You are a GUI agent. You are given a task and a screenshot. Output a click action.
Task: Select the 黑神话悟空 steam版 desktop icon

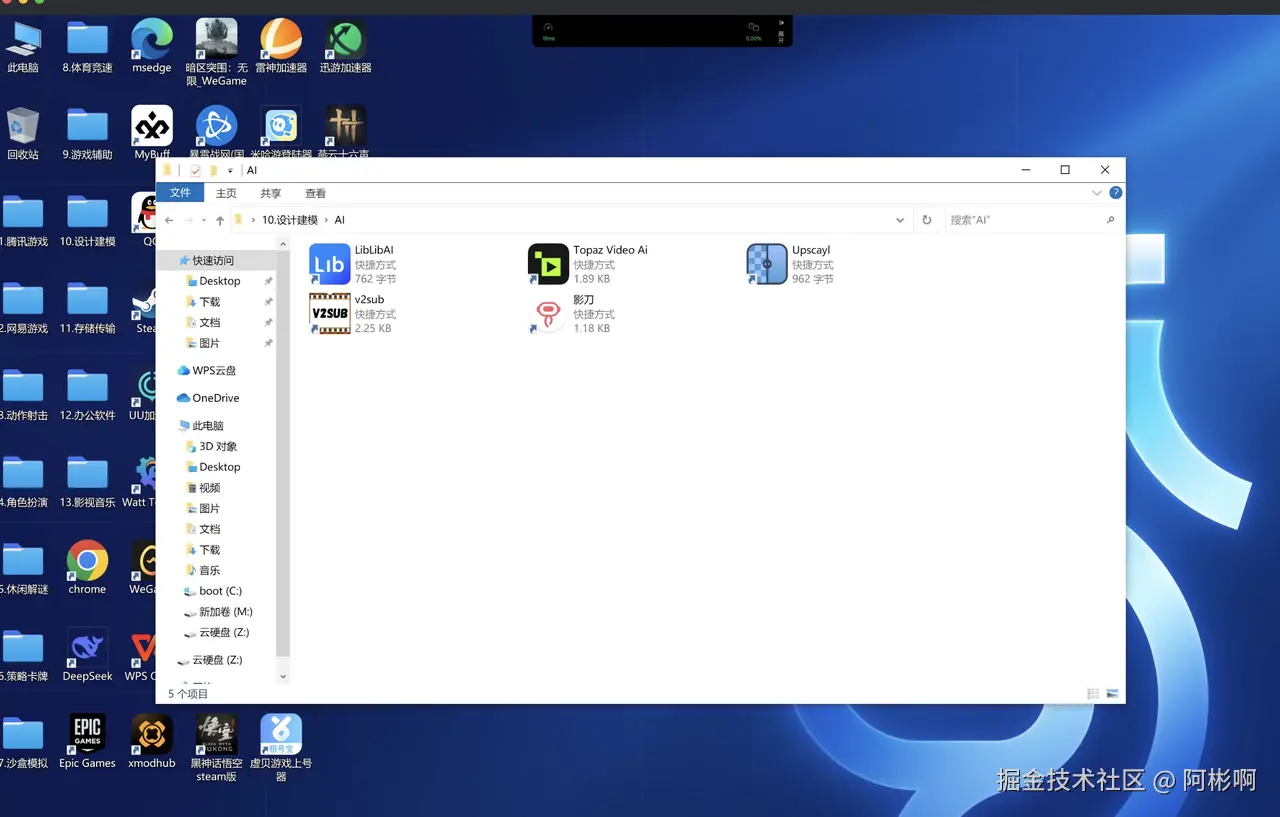pos(217,748)
